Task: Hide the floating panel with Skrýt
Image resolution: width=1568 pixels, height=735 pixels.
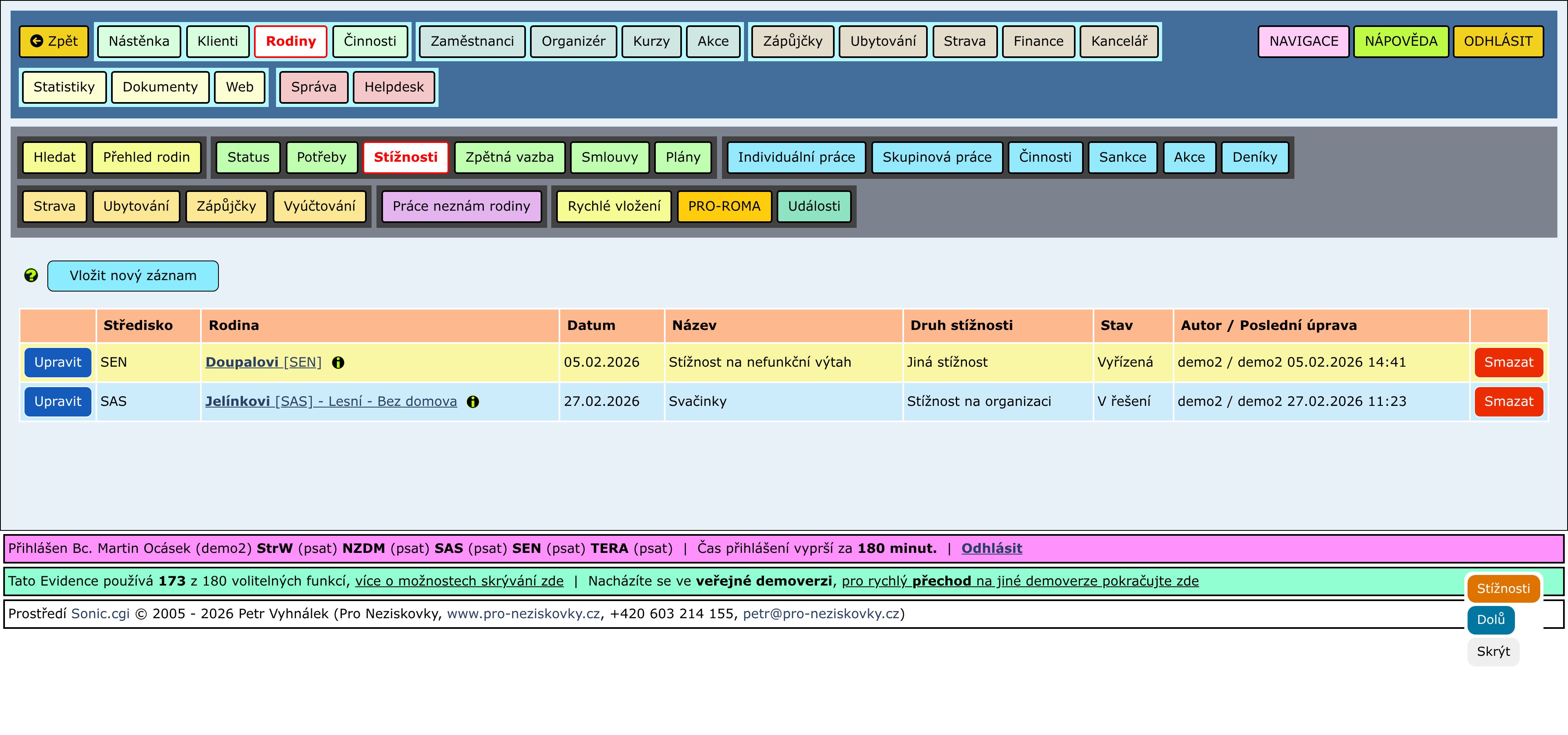Action: pos(1493,652)
